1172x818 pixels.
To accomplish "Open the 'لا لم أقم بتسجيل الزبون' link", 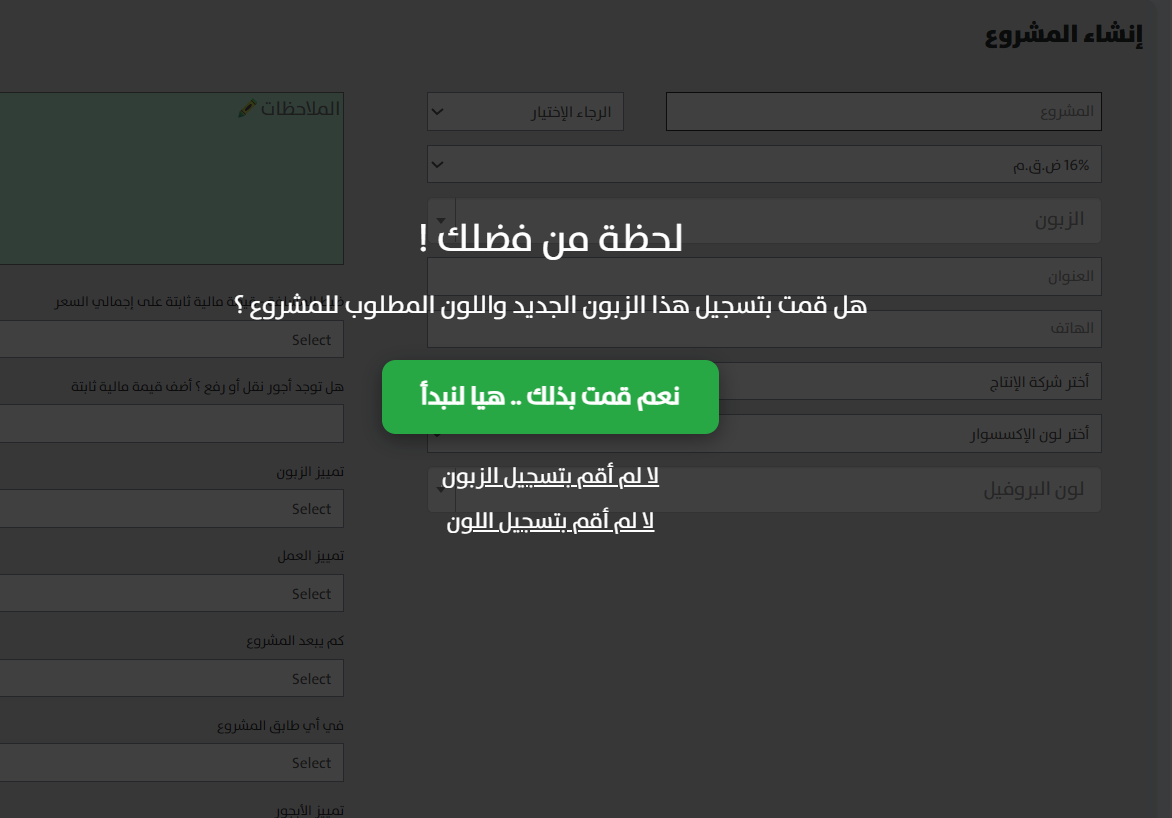I will click(550, 478).
